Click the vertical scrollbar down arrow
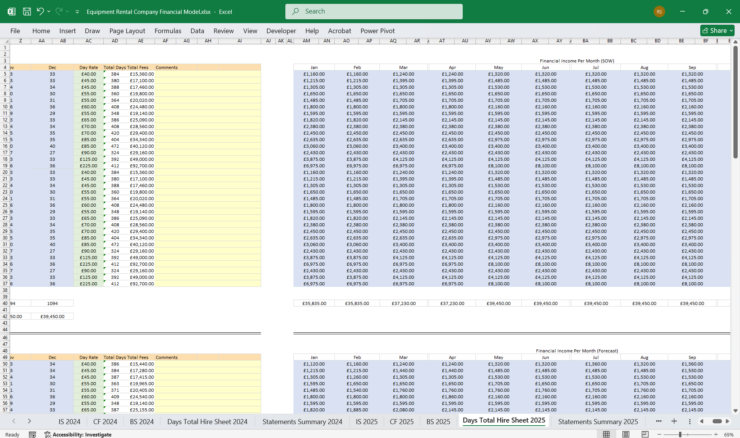This screenshot has width=740, height=438. (735, 411)
